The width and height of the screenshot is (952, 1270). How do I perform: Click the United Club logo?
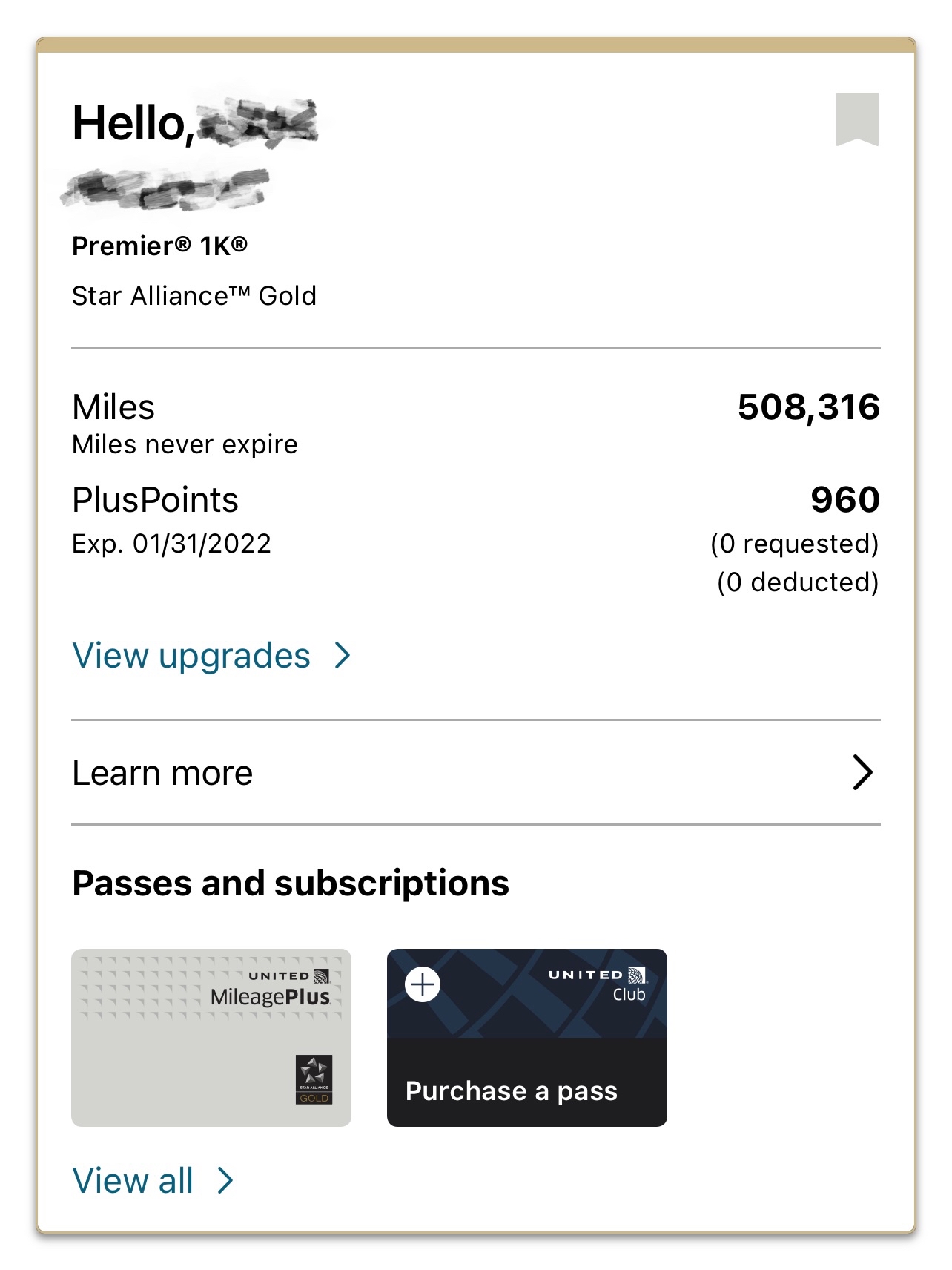pos(598,984)
